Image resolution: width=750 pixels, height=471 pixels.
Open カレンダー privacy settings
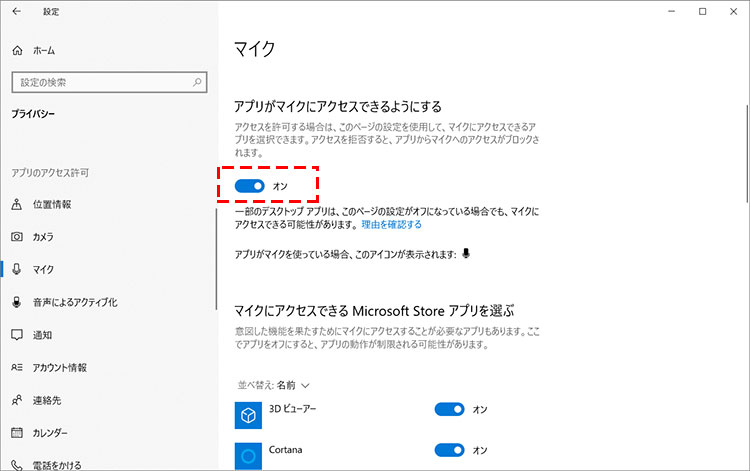[50, 433]
